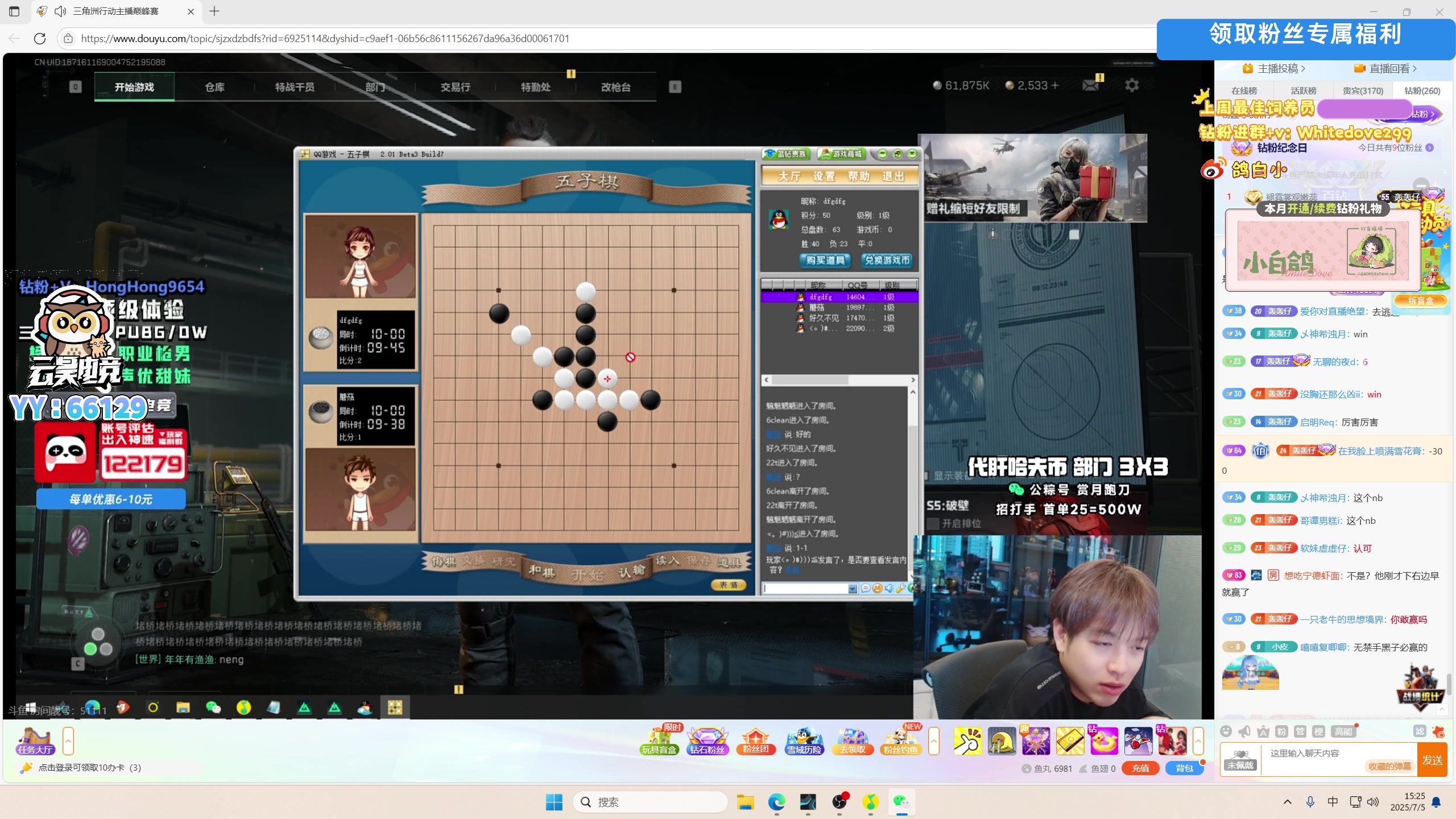Screen dimensions: 1456x819
Task: Open the volume control in system tray
Action: [x=1373, y=802]
